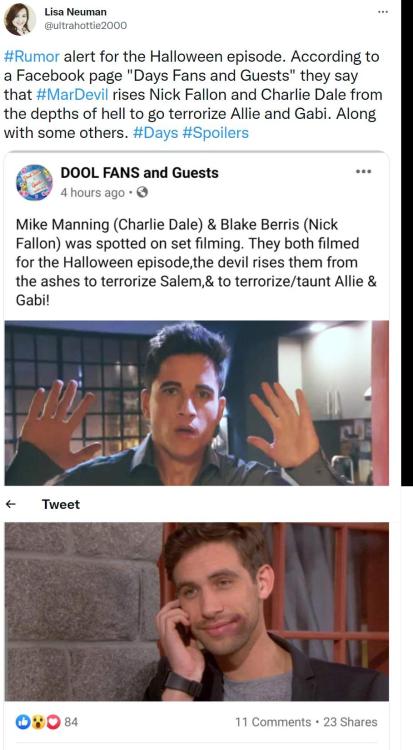Open Lisa Neuman's profile avatar
Viewport: 413px width, 750px height.
tap(20, 20)
